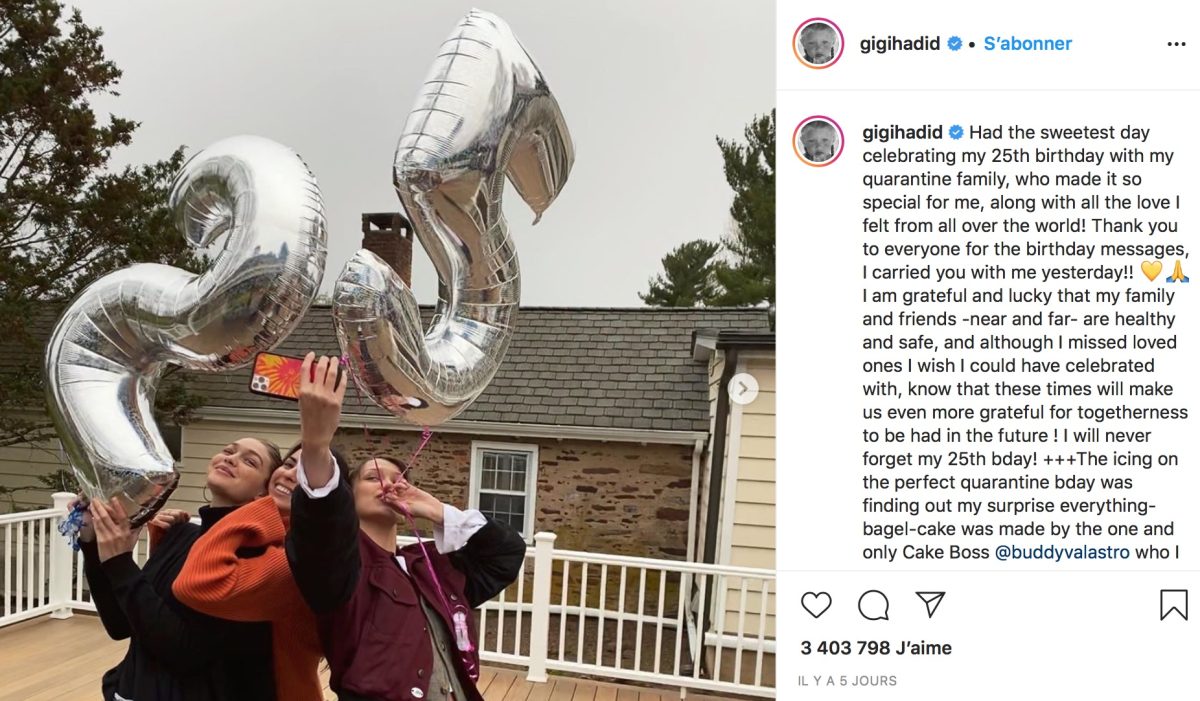Like the post with the heart icon
The height and width of the screenshot is (701, 1200).
[816, 605]
